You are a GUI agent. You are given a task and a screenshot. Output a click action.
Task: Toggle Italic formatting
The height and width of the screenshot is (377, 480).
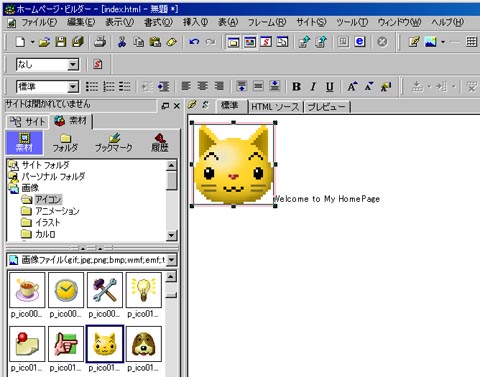(x=313, y=87)
